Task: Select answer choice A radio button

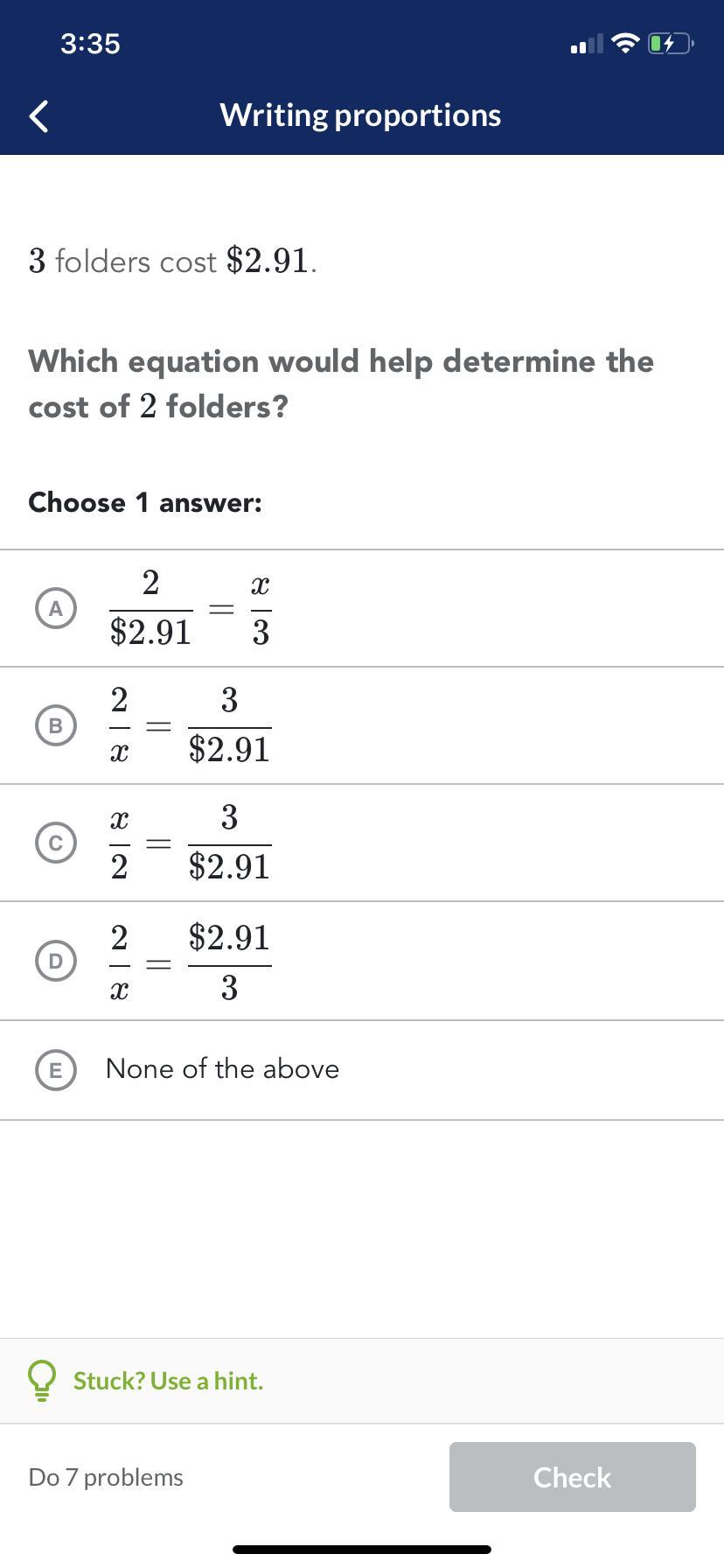Action: [x=56, y=608]
